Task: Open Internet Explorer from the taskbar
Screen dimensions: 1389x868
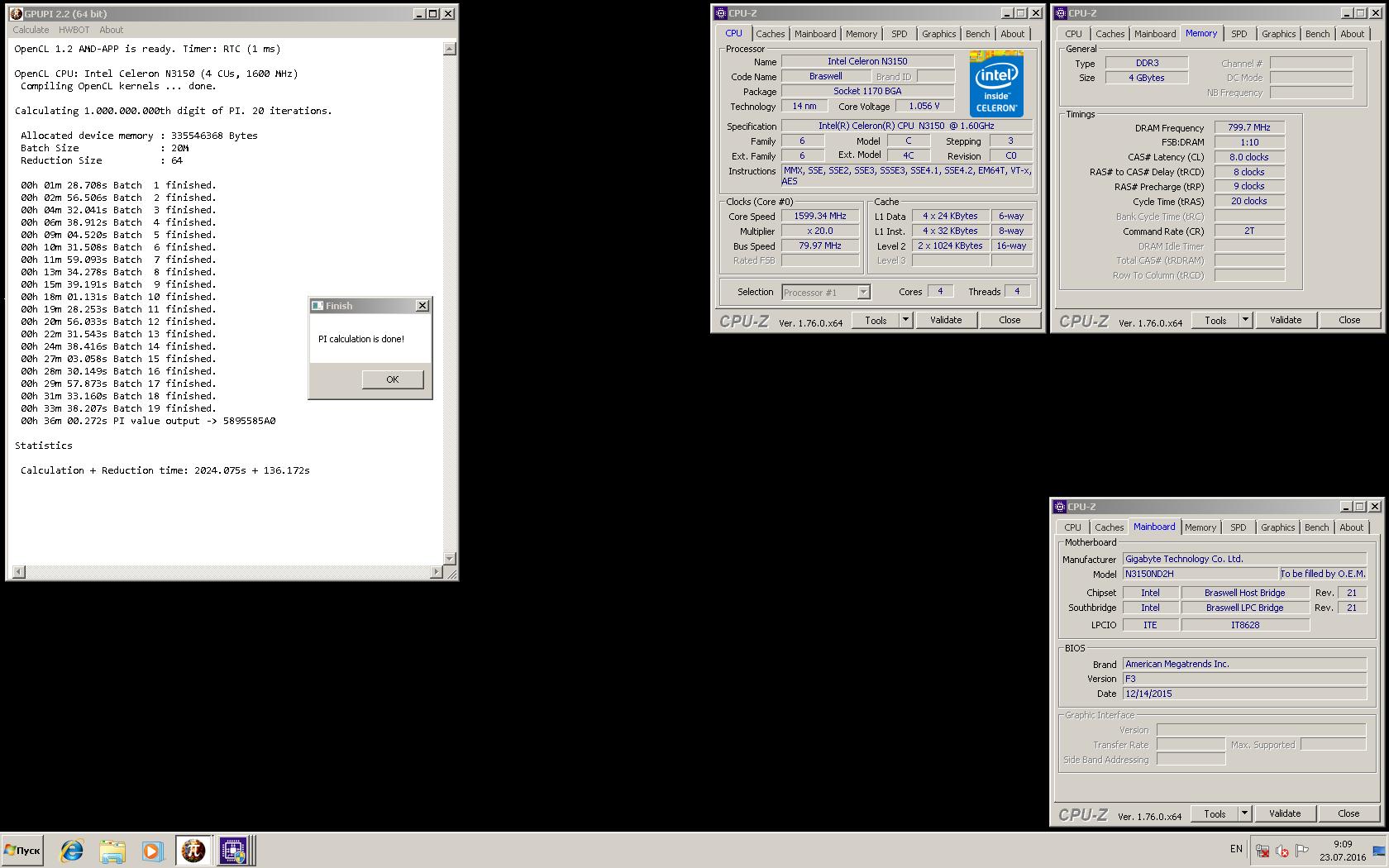Action: tap(72, 850)
